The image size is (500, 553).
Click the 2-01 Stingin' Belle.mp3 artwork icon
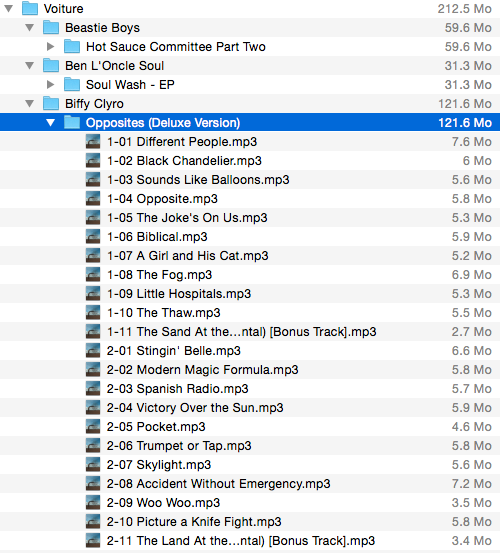pos(93,351)
